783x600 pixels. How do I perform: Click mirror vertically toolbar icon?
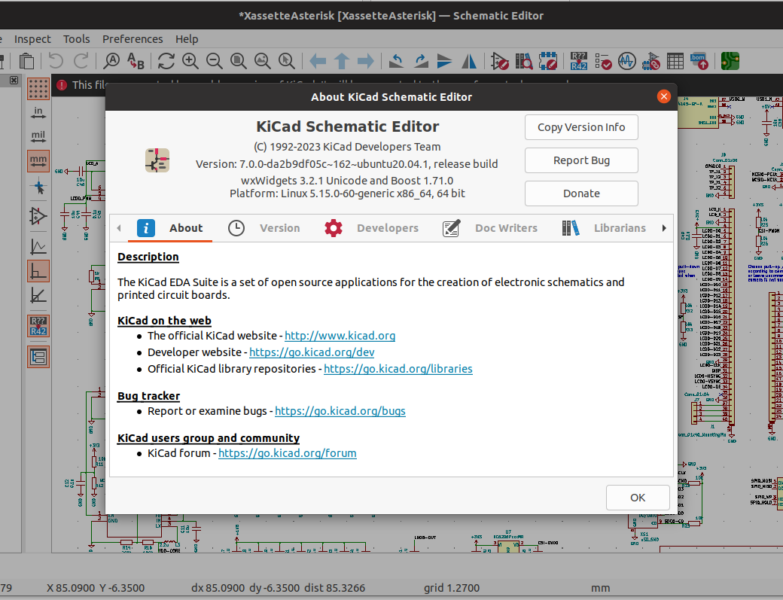point(444,62)
